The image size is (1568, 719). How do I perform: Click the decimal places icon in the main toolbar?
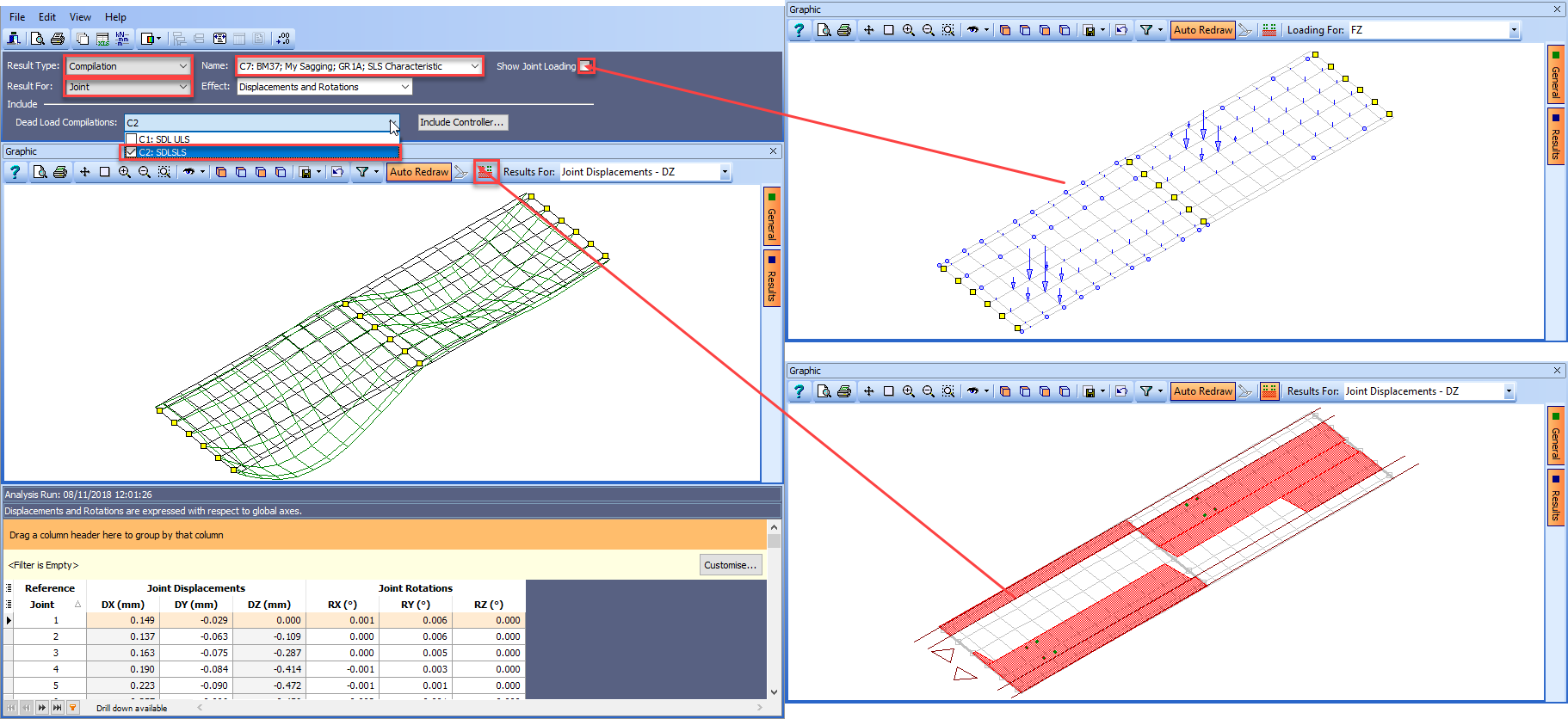tap(283, 39)
